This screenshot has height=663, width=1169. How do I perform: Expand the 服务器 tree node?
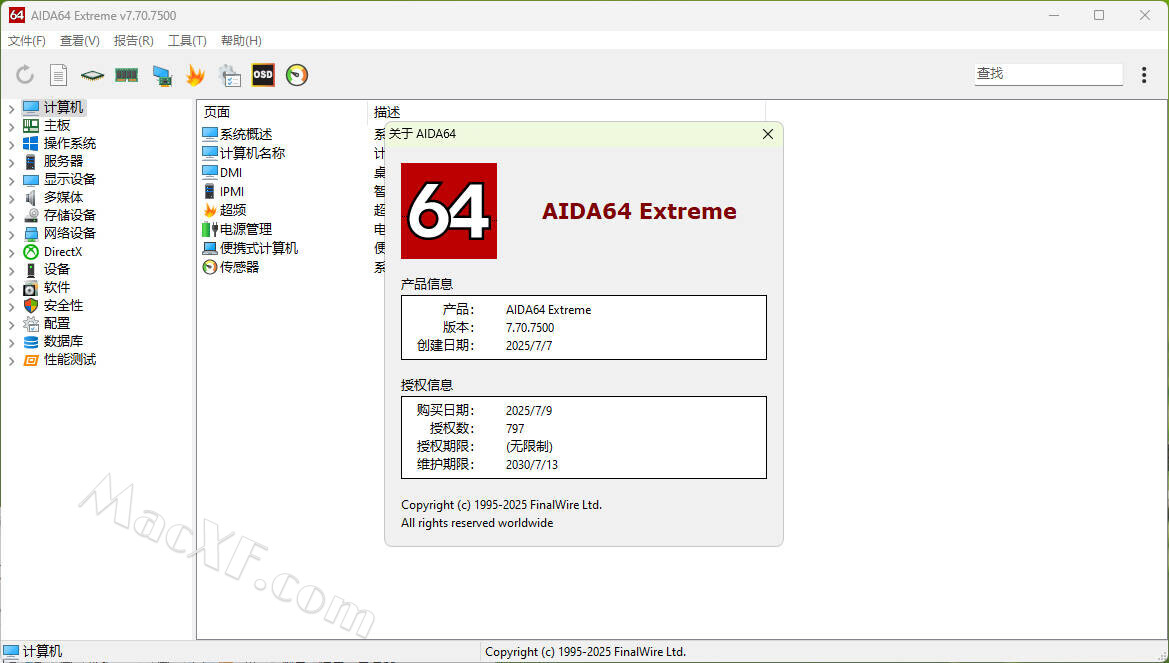coord(11,162)
